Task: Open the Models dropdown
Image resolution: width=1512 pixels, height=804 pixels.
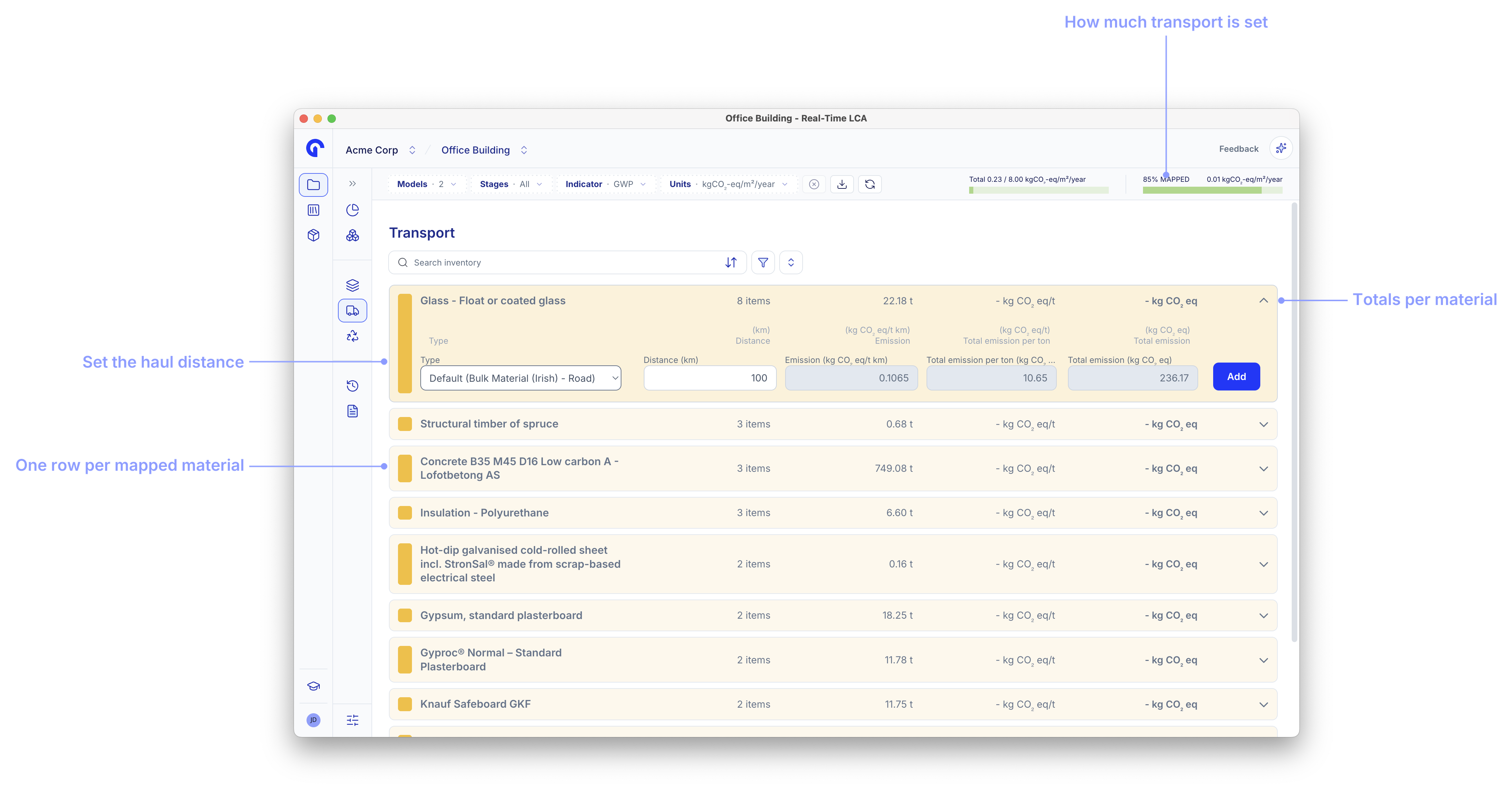Action: tap(427, 184)
